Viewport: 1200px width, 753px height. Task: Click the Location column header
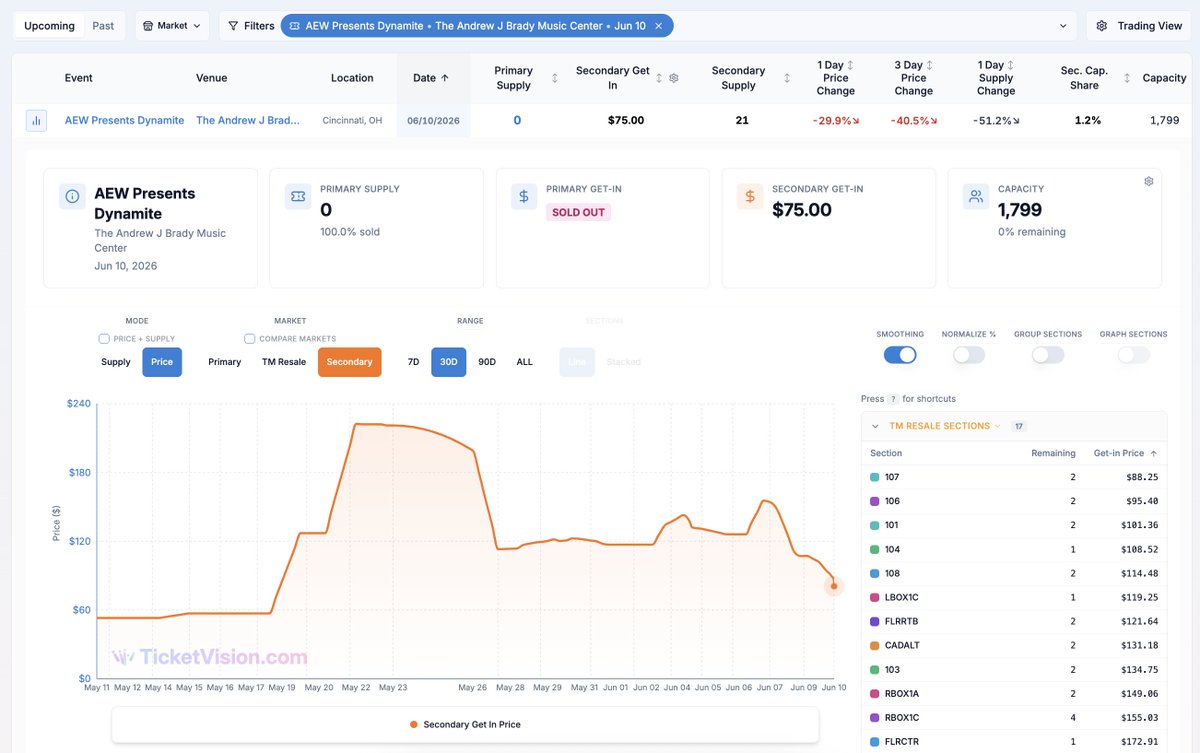pos(352,78)
